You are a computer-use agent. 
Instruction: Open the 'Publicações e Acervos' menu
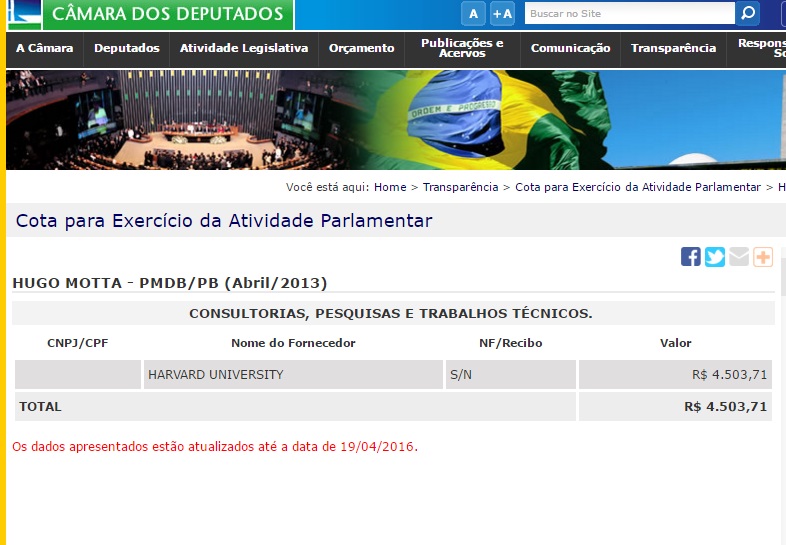pyautogui.click(x=462, y=49)
